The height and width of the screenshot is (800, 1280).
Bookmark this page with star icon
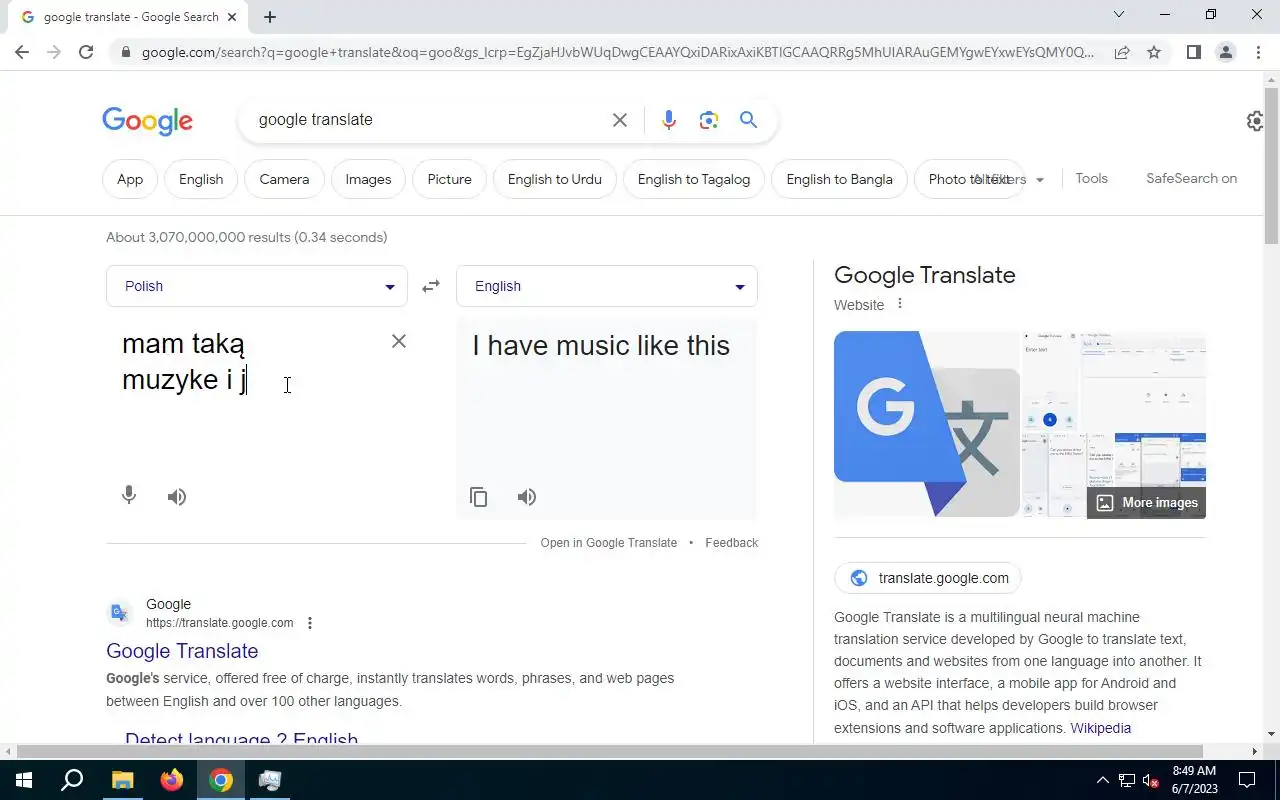(1154, 52)
